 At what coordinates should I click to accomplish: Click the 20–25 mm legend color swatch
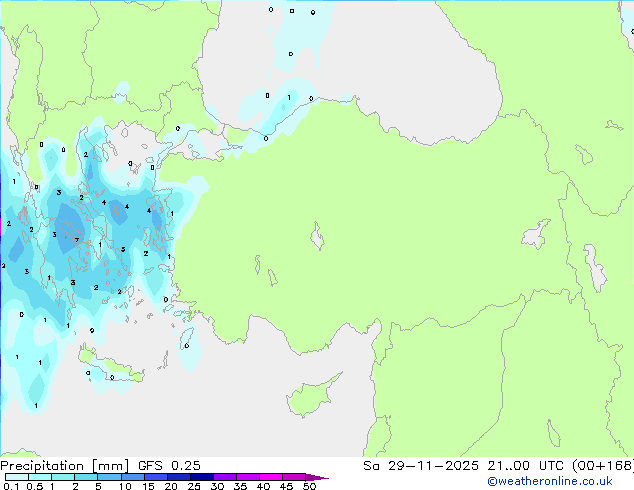point(179,477)
